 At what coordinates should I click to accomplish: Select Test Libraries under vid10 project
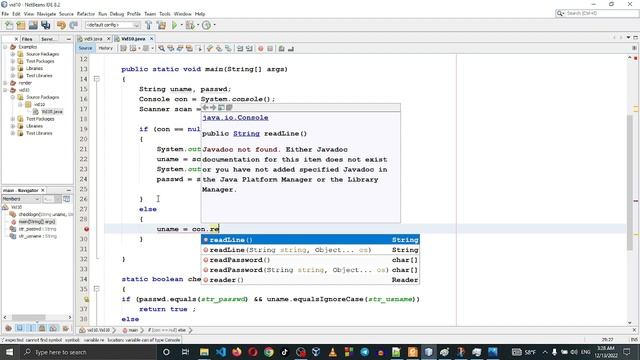[39, 133]
